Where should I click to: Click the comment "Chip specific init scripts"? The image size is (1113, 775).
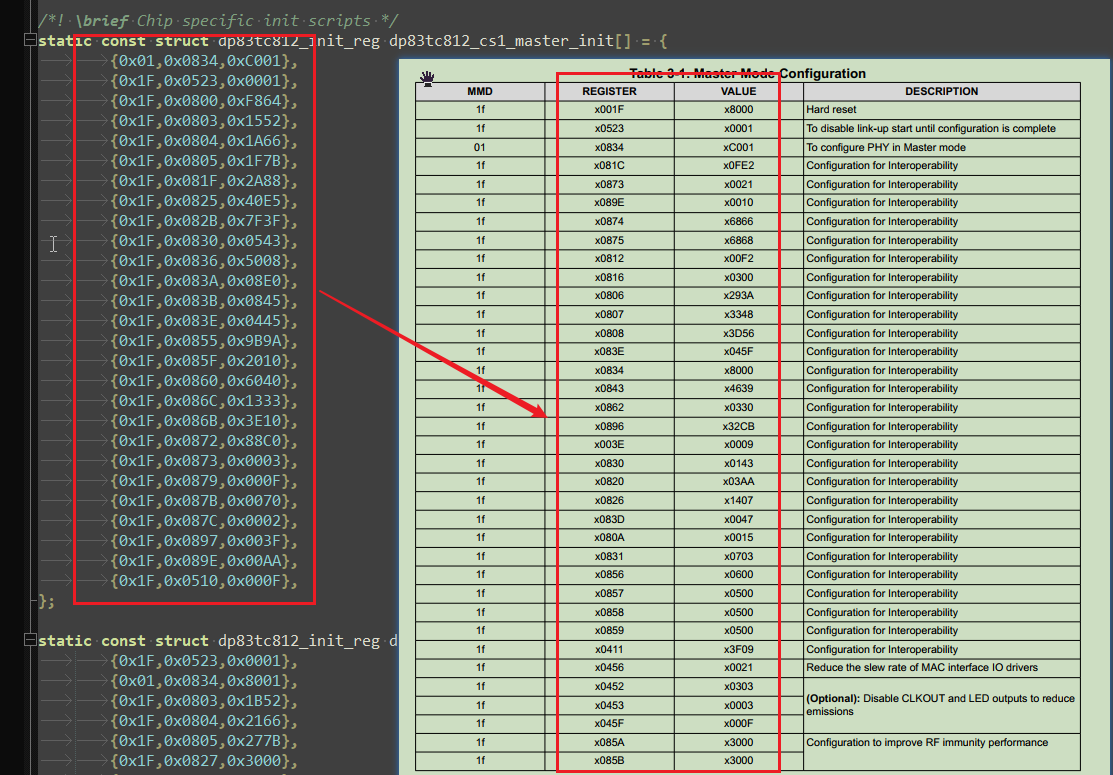253,21
